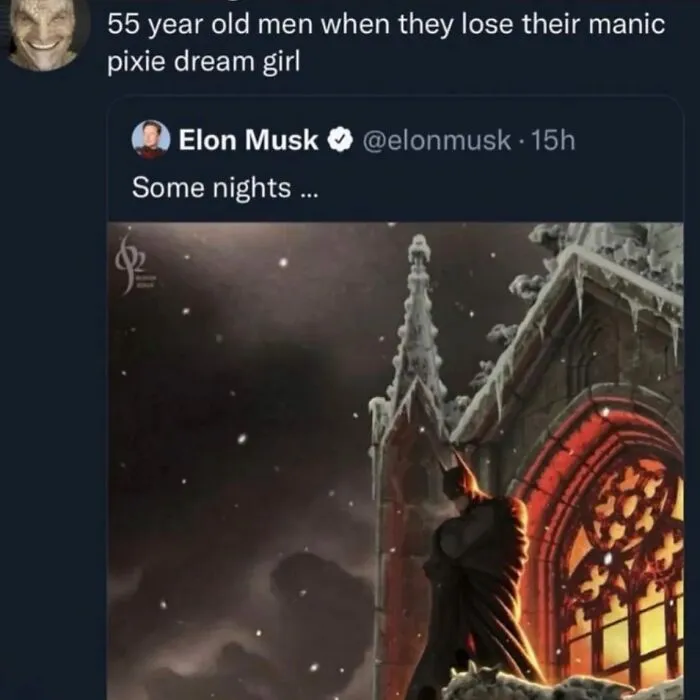This screenshot has width=700, height=700.
Task: Click the verified badge beside Elon Musk
Action: (341, 140)
